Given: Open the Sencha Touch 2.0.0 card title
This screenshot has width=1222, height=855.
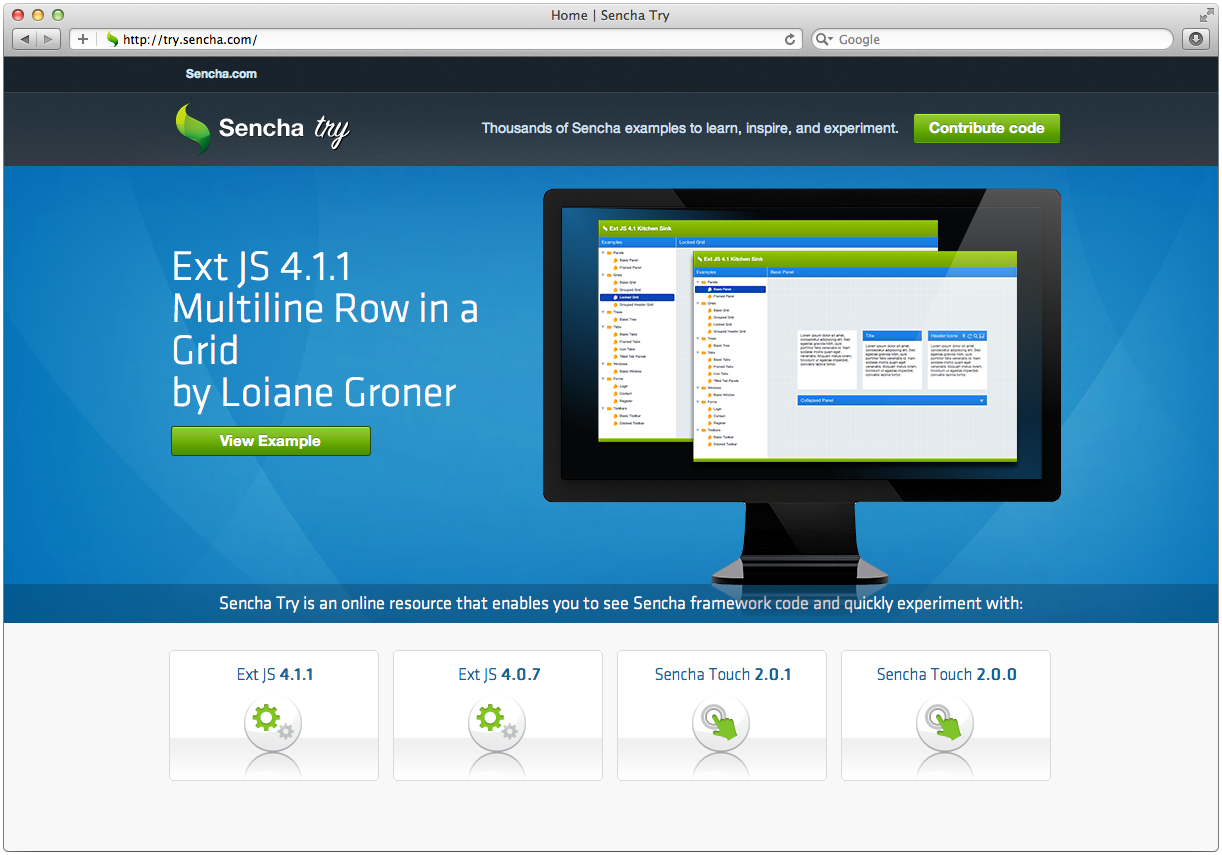Looking at the screenshot, I should click(946, 674).
